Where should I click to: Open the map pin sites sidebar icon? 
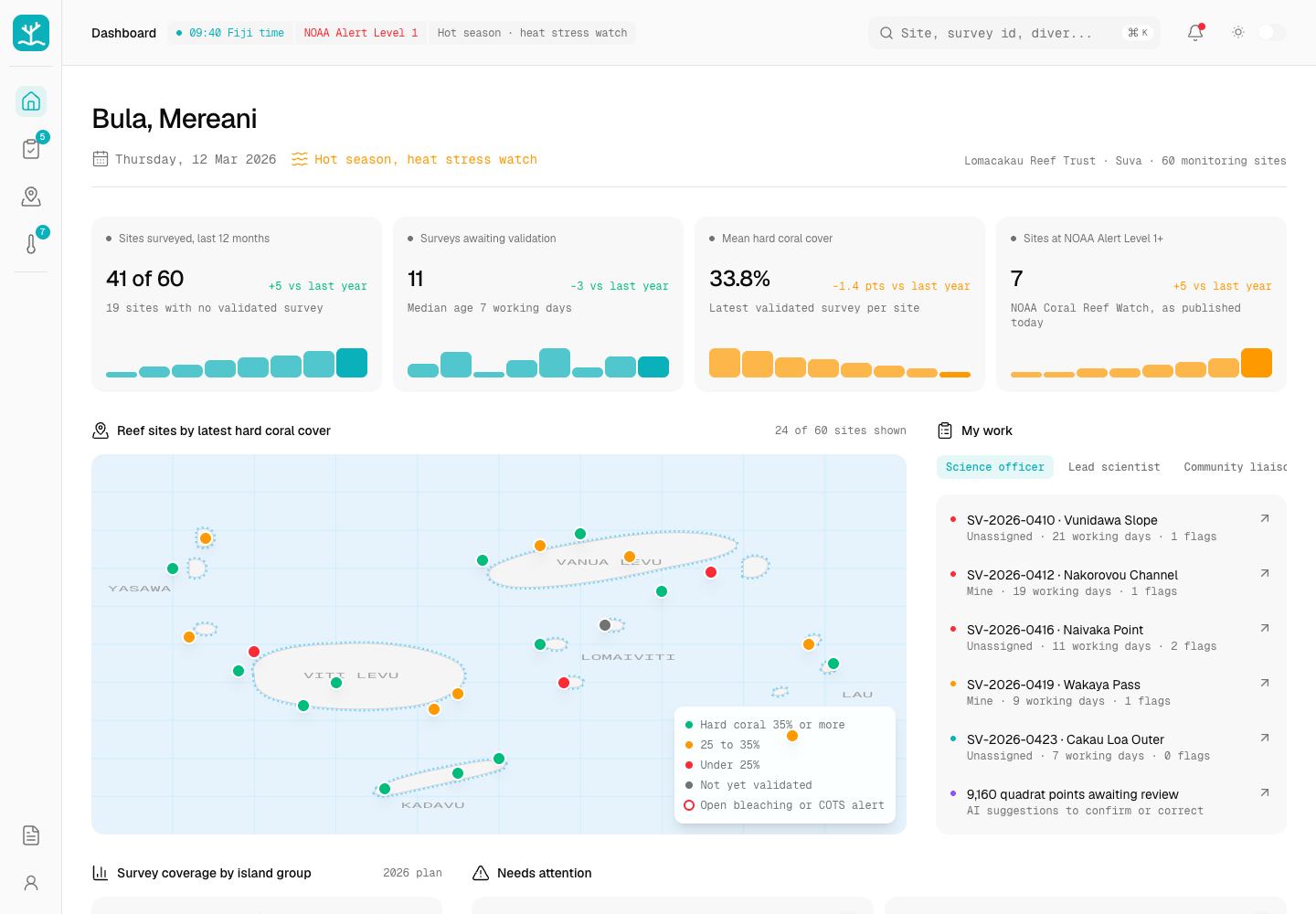31,197
